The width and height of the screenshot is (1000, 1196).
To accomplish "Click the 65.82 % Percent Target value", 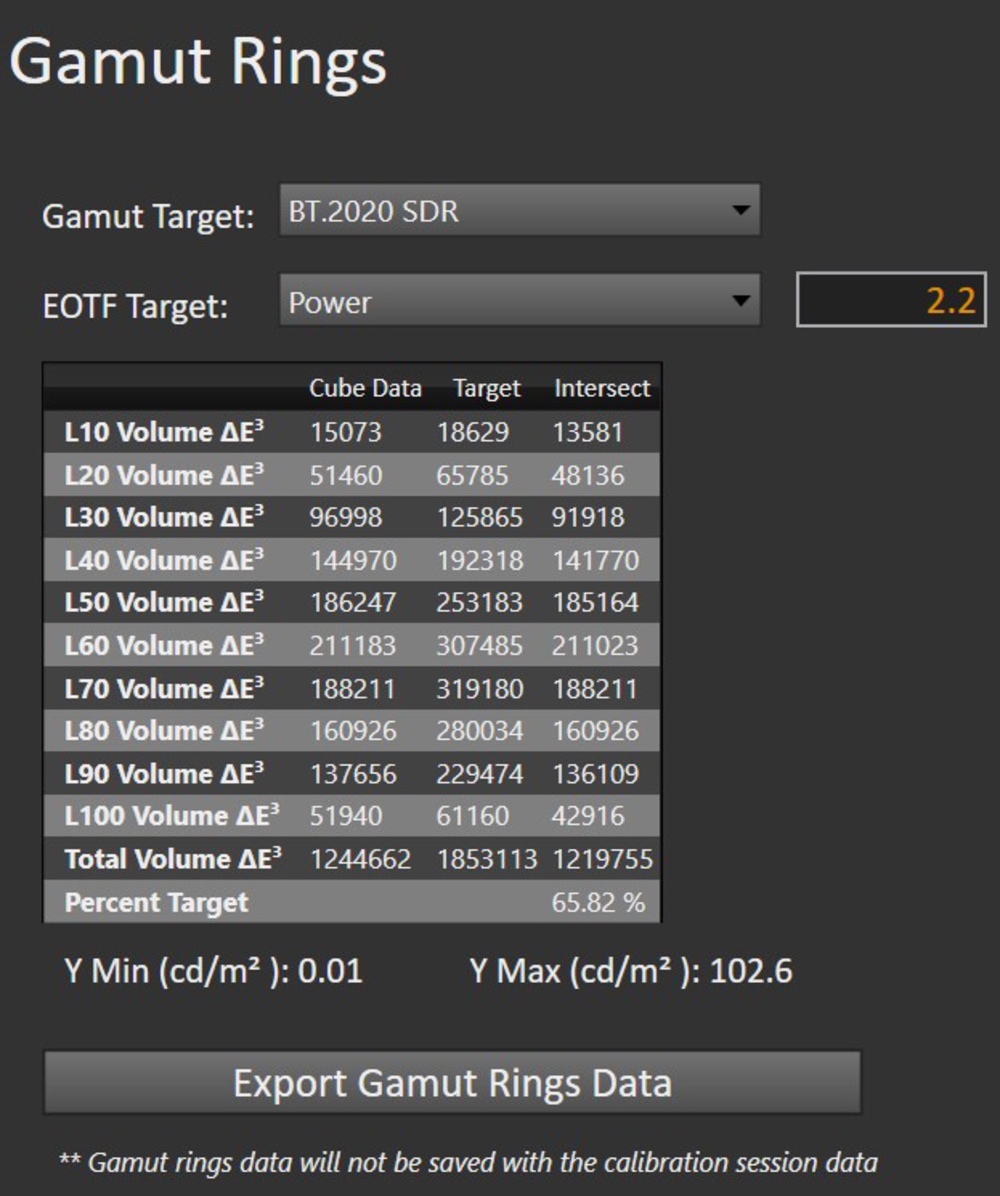I will click(x=598, y=902).
